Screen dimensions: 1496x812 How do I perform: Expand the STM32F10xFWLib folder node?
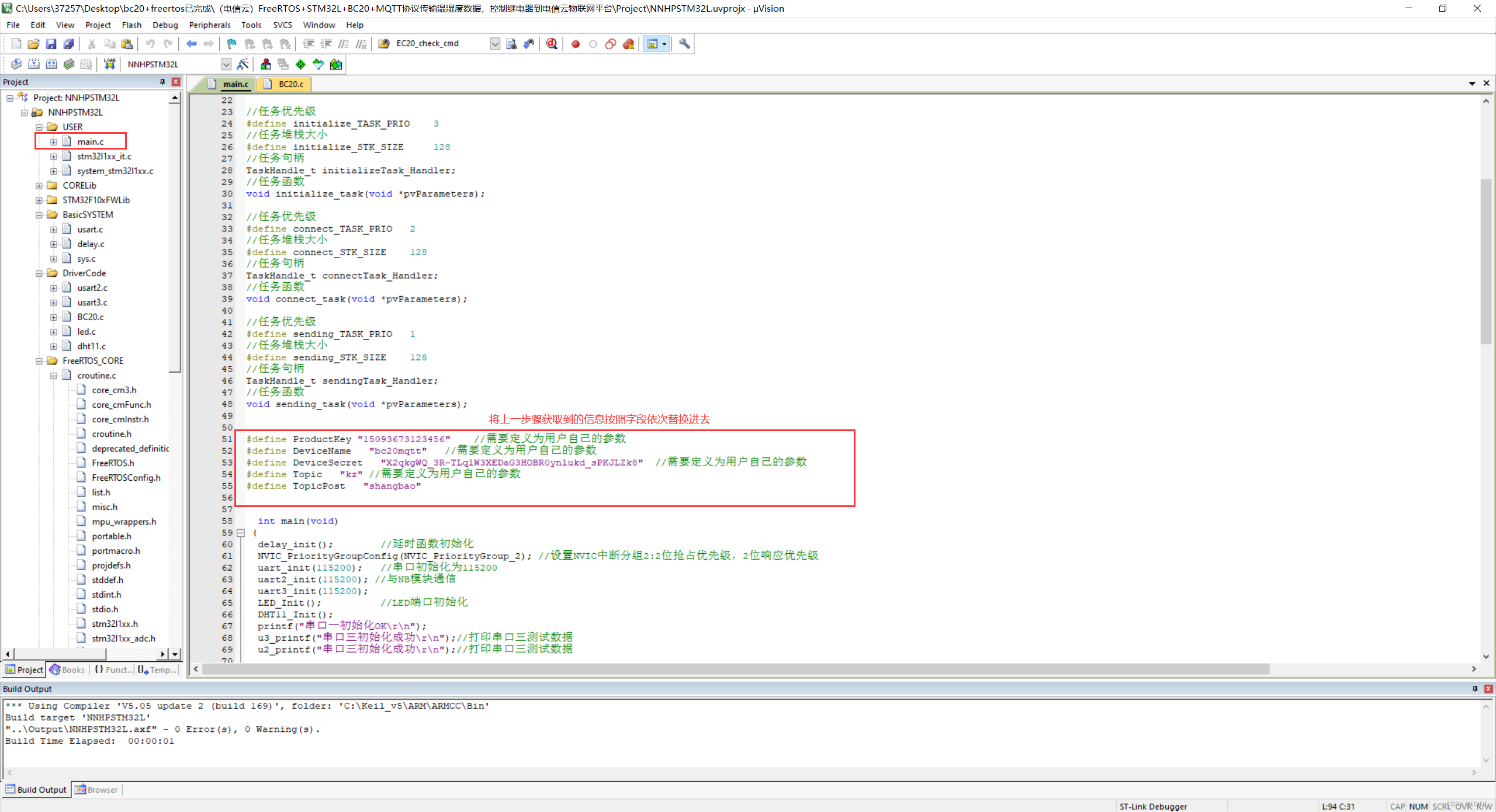tap(39, 200)
